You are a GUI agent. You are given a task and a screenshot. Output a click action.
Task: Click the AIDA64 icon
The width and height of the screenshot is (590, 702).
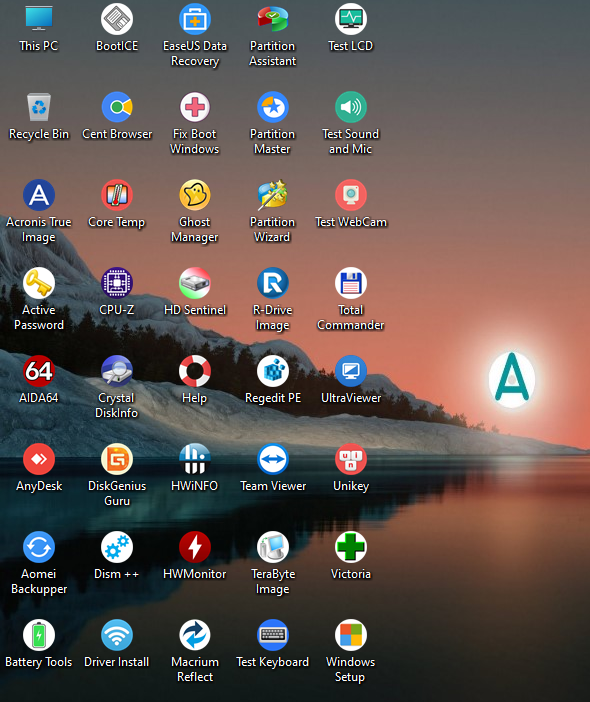(38, 371)
